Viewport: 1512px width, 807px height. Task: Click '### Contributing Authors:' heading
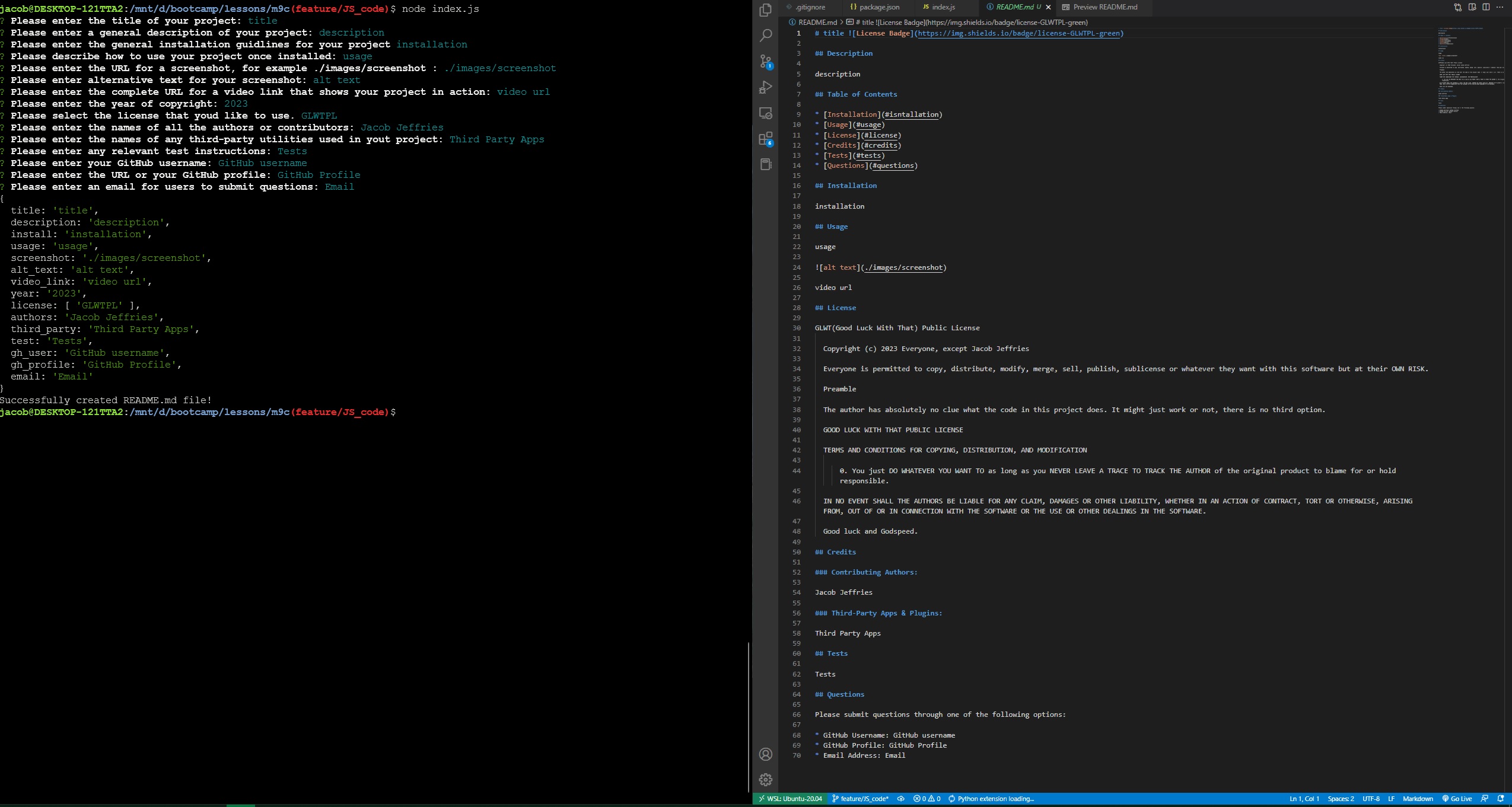point(866,572)
